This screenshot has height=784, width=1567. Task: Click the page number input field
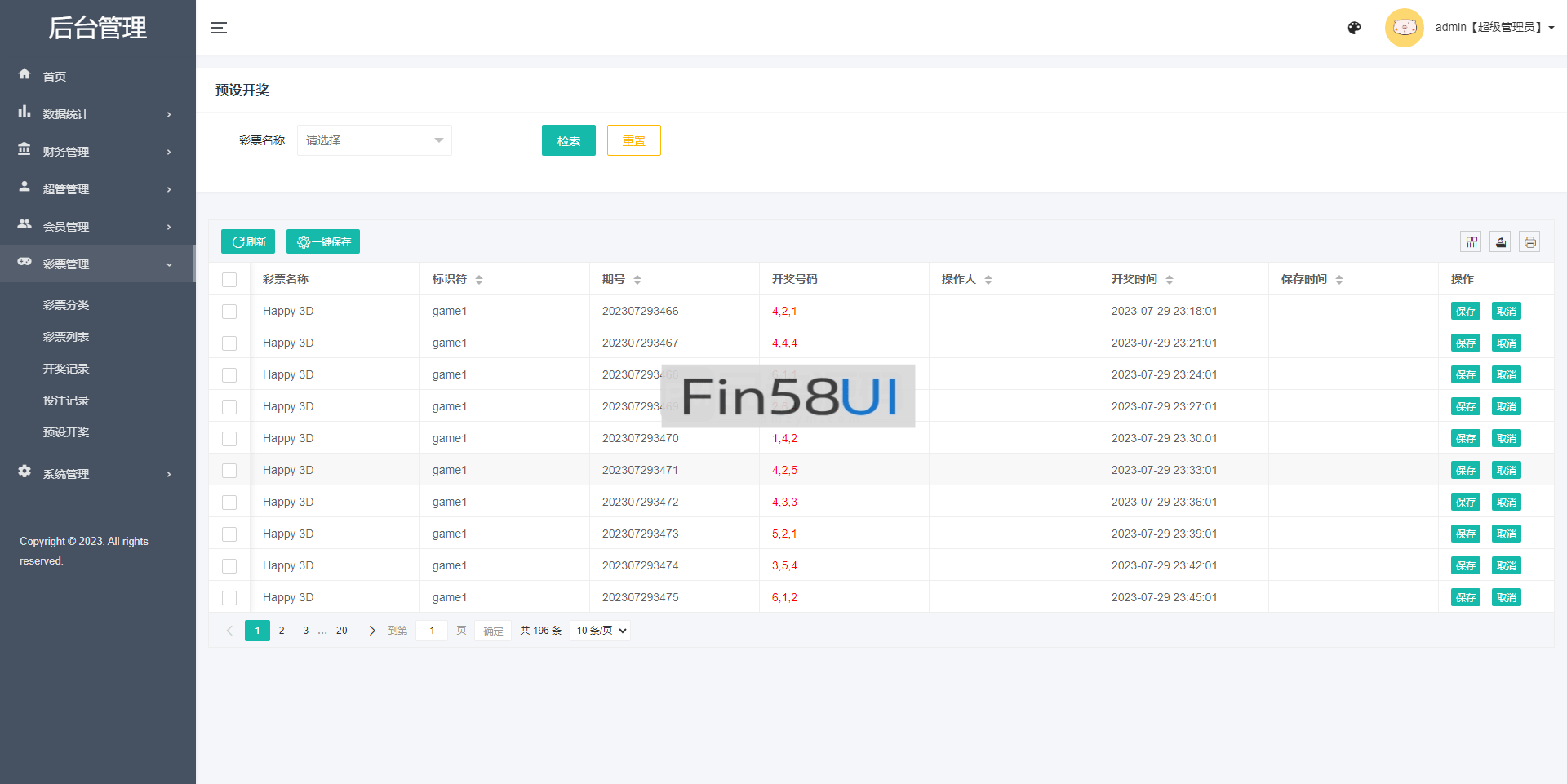pyautogui.click(x=432, y=631)
